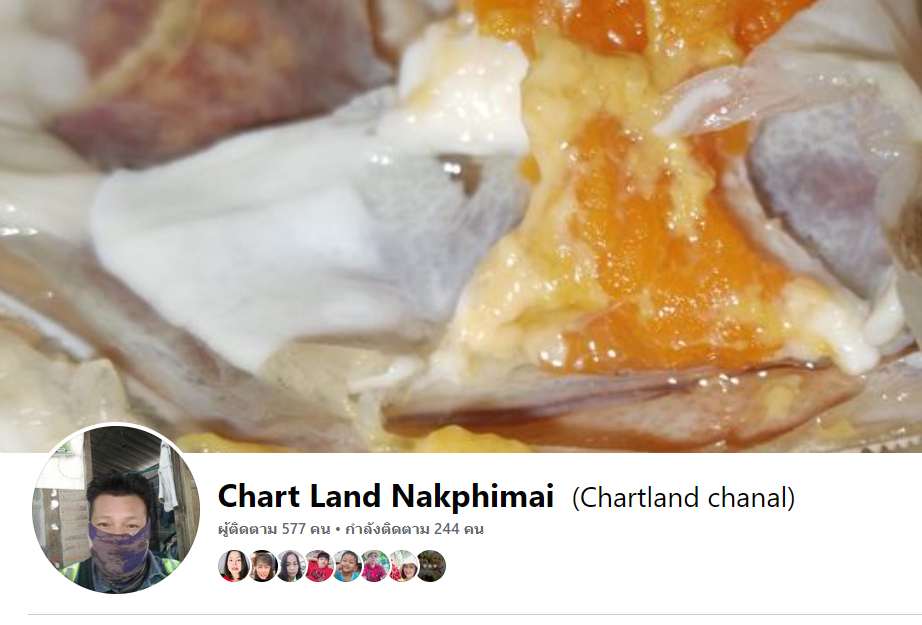Select the white-hat woman follower avatar

pos(403,566)
